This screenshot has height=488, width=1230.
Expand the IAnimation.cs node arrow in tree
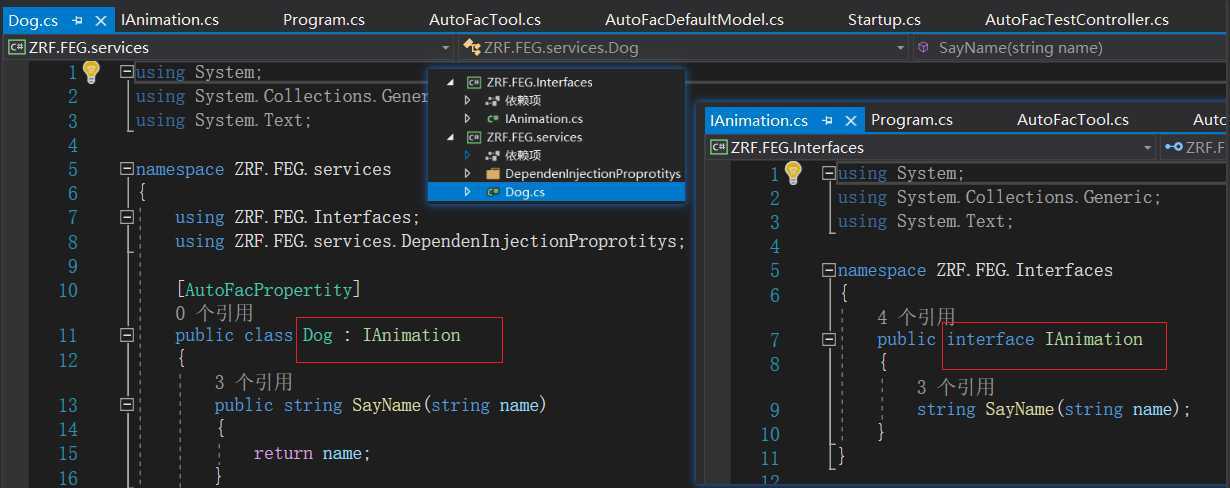[467, 119]
